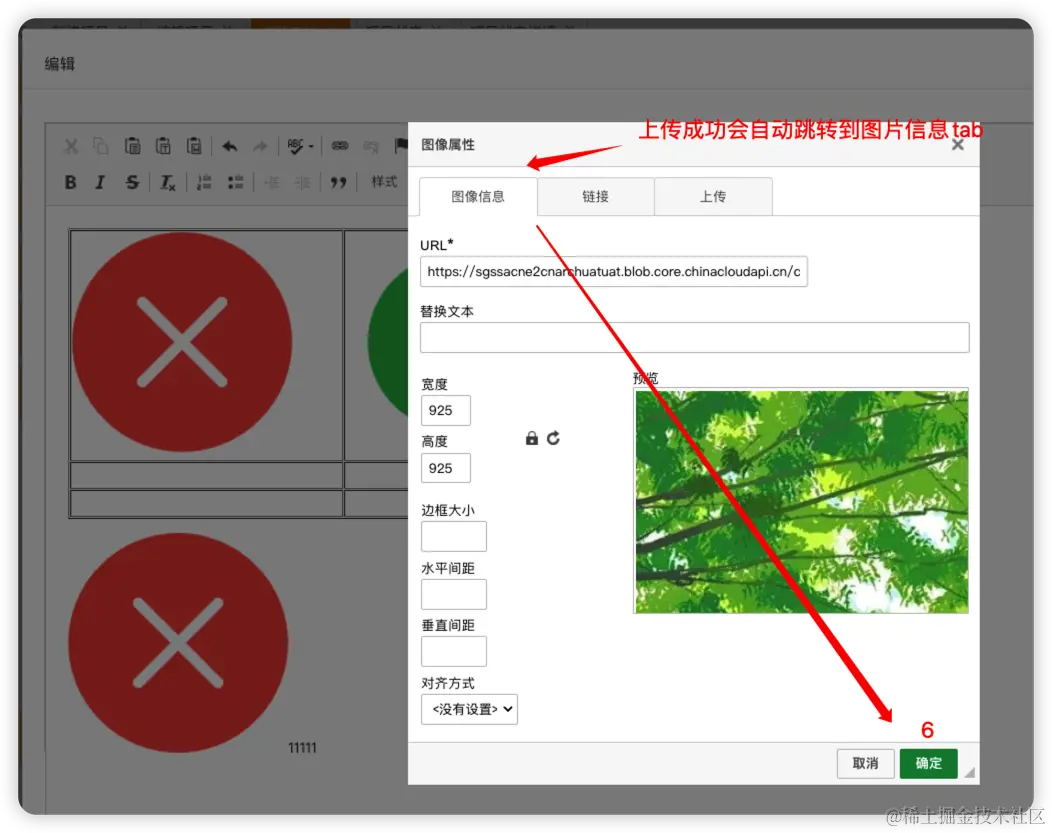Viewport: 1052px width, 833px height.
Task: Switch to the 上传 tab
Action: [713, 197]
